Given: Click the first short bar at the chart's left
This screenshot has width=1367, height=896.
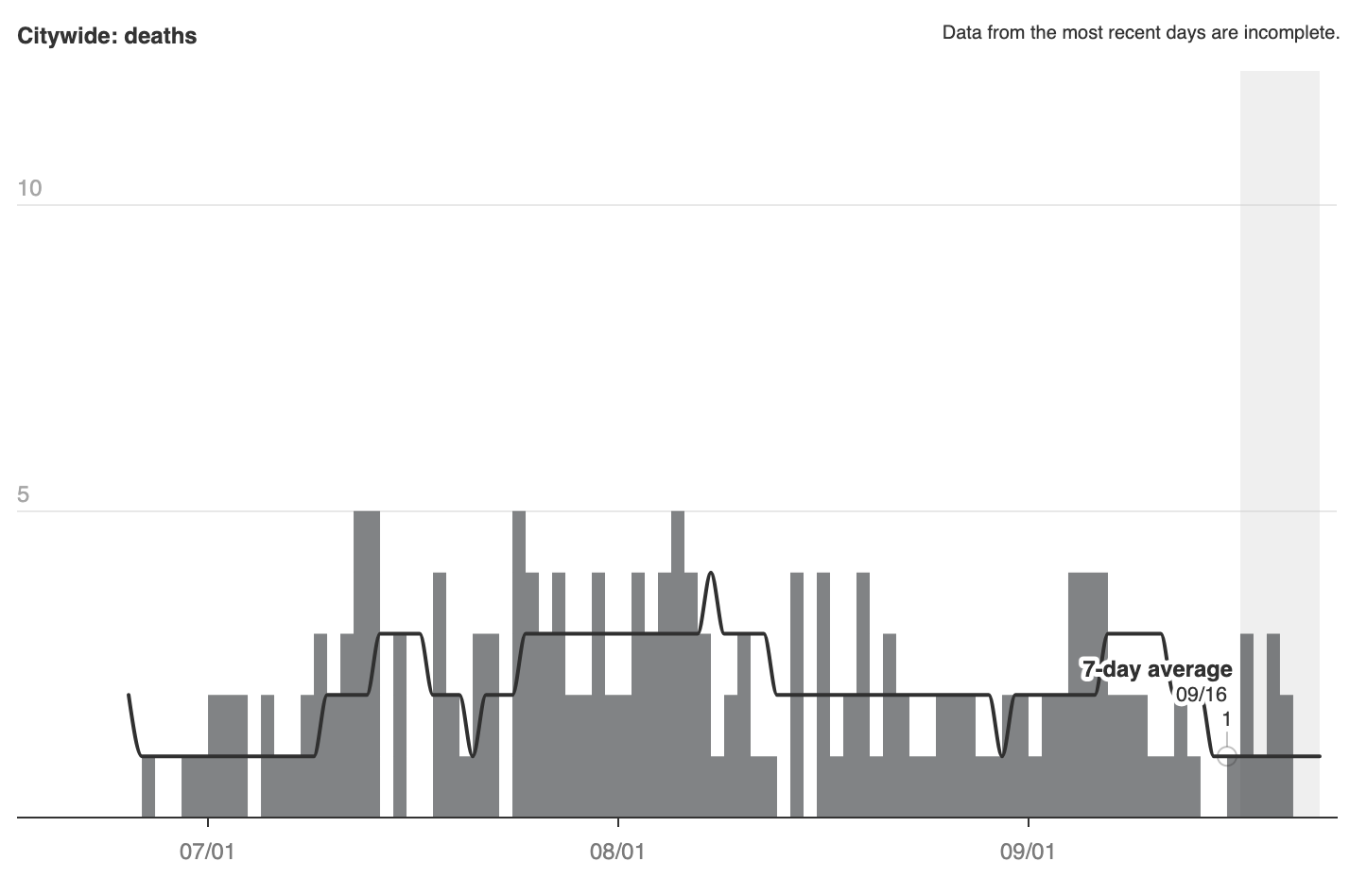Looking at the screenshot, I should 148,786.
